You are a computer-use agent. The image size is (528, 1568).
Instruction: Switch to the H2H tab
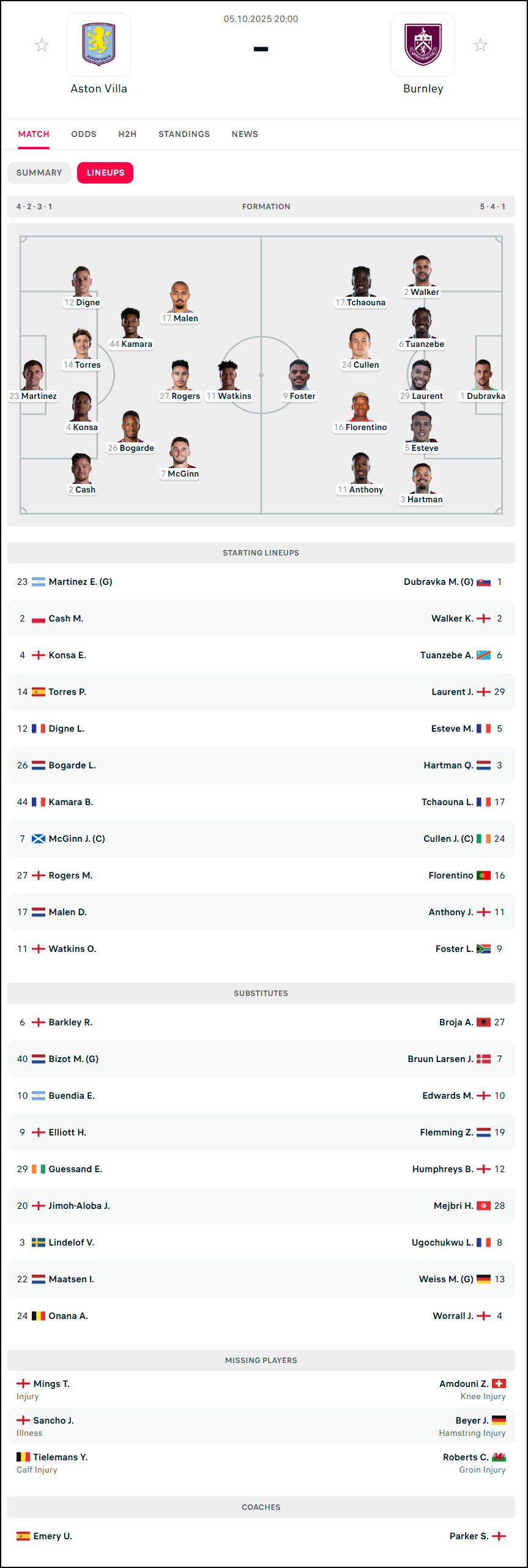(127, 134)
